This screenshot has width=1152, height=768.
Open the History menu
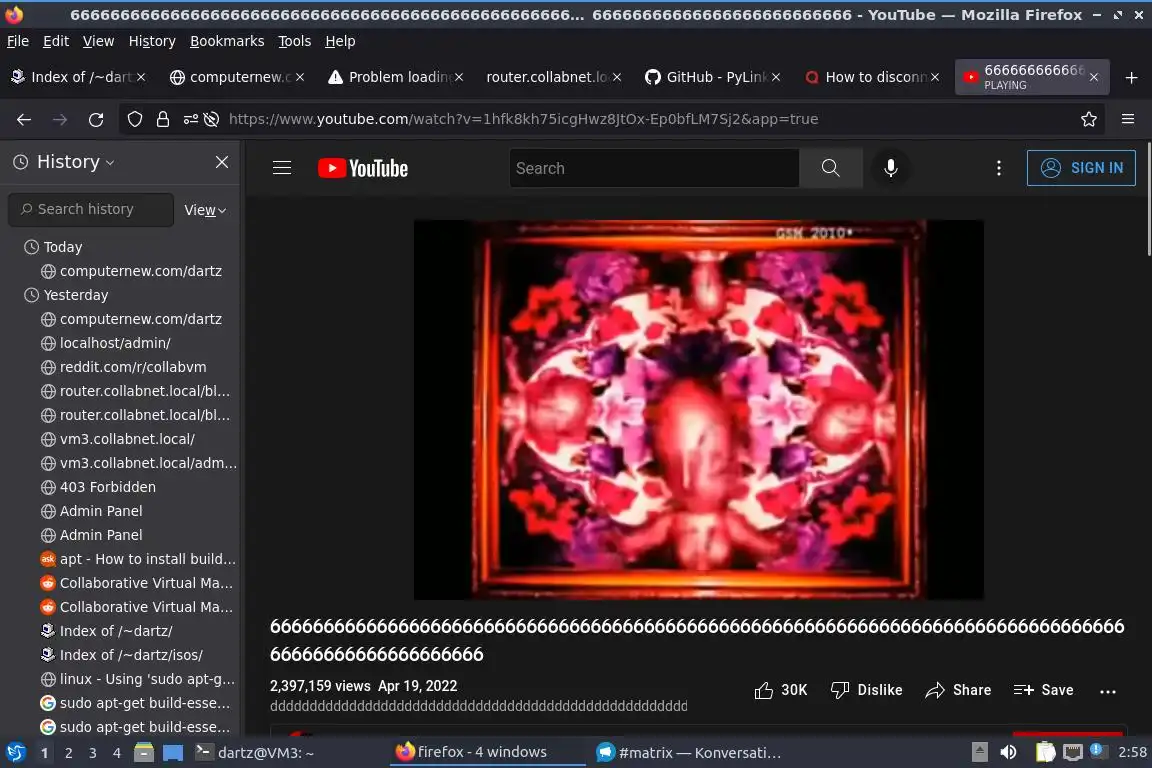[x=152, y=41]
